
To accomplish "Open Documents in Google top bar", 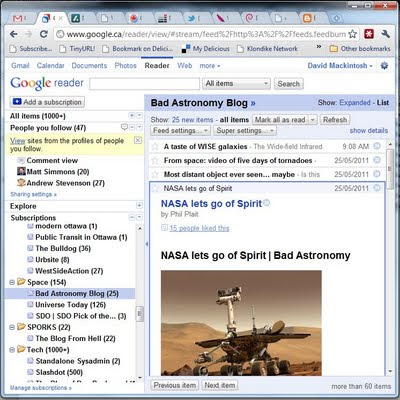I will pyautogui.click(x=89, y=66).
